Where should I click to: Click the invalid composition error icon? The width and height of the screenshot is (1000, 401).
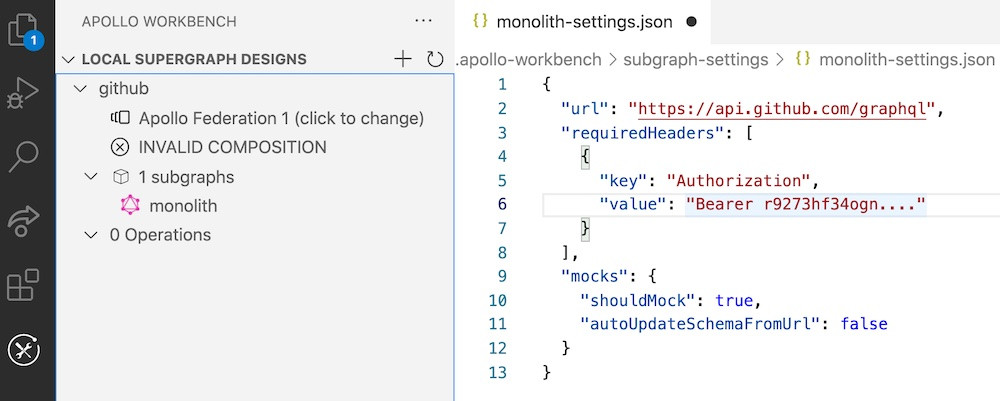pyautogui.click(x=120, y=147)
